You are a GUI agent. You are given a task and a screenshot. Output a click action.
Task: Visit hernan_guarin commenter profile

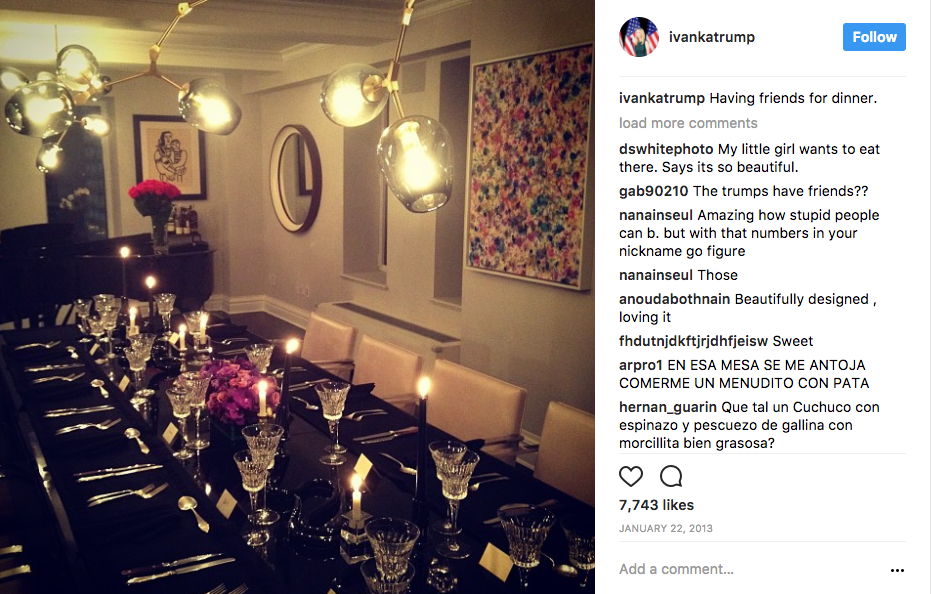tap(667, 407)
